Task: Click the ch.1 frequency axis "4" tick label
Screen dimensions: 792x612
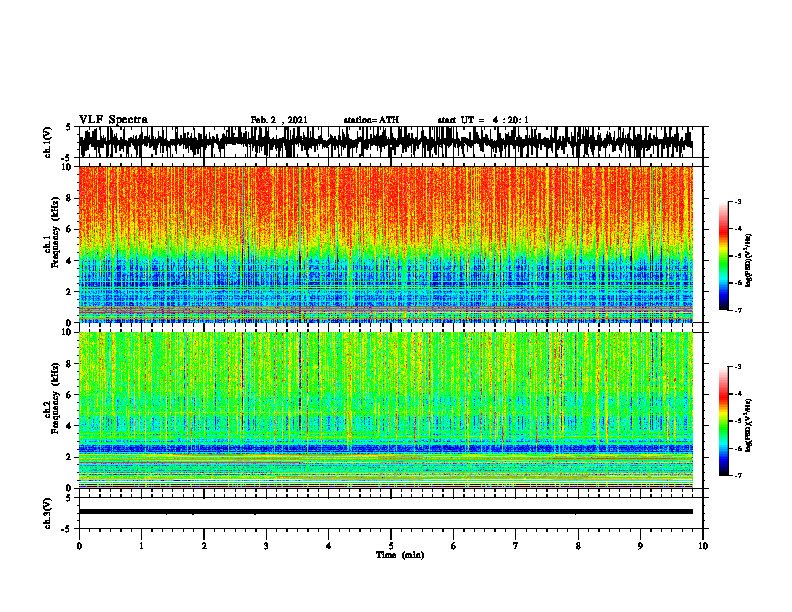Action: pos(69,261)
